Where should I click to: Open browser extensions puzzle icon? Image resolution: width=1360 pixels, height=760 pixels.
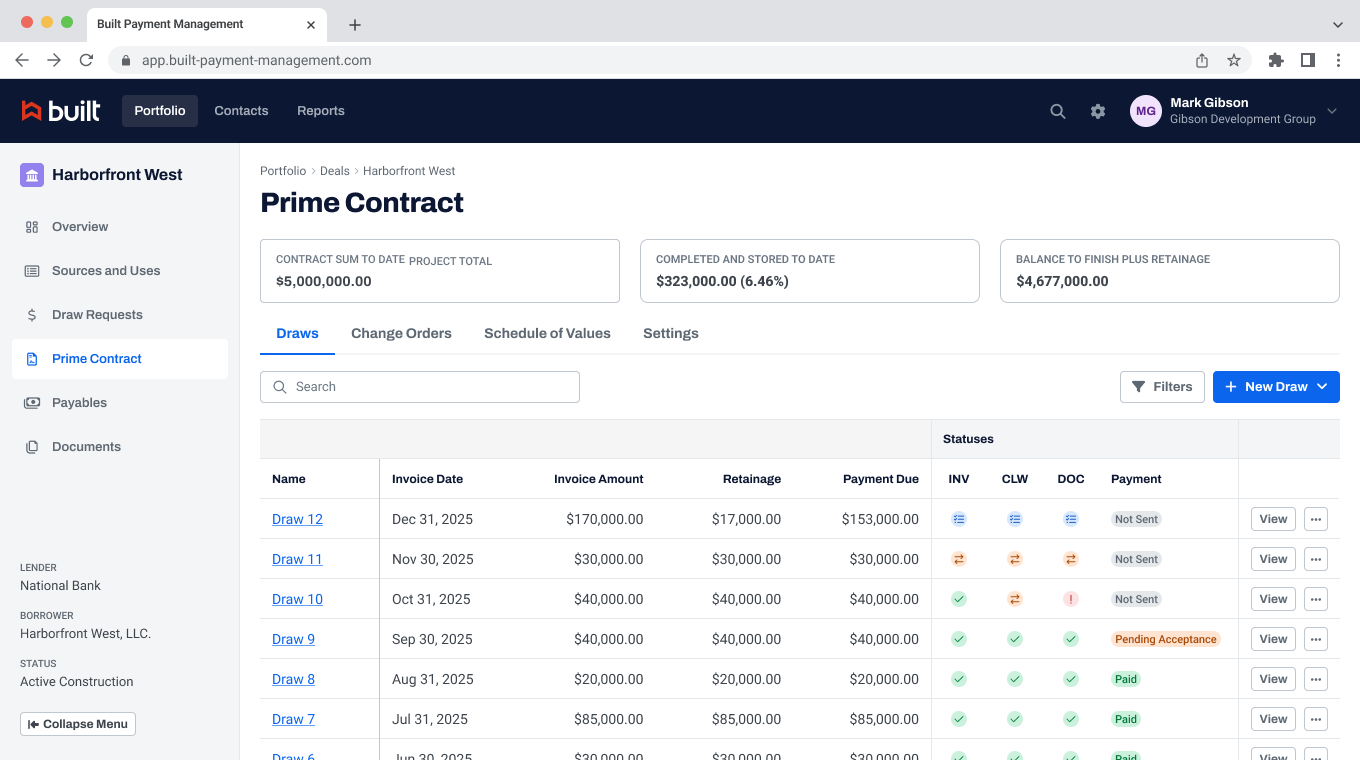[1275, 60]
